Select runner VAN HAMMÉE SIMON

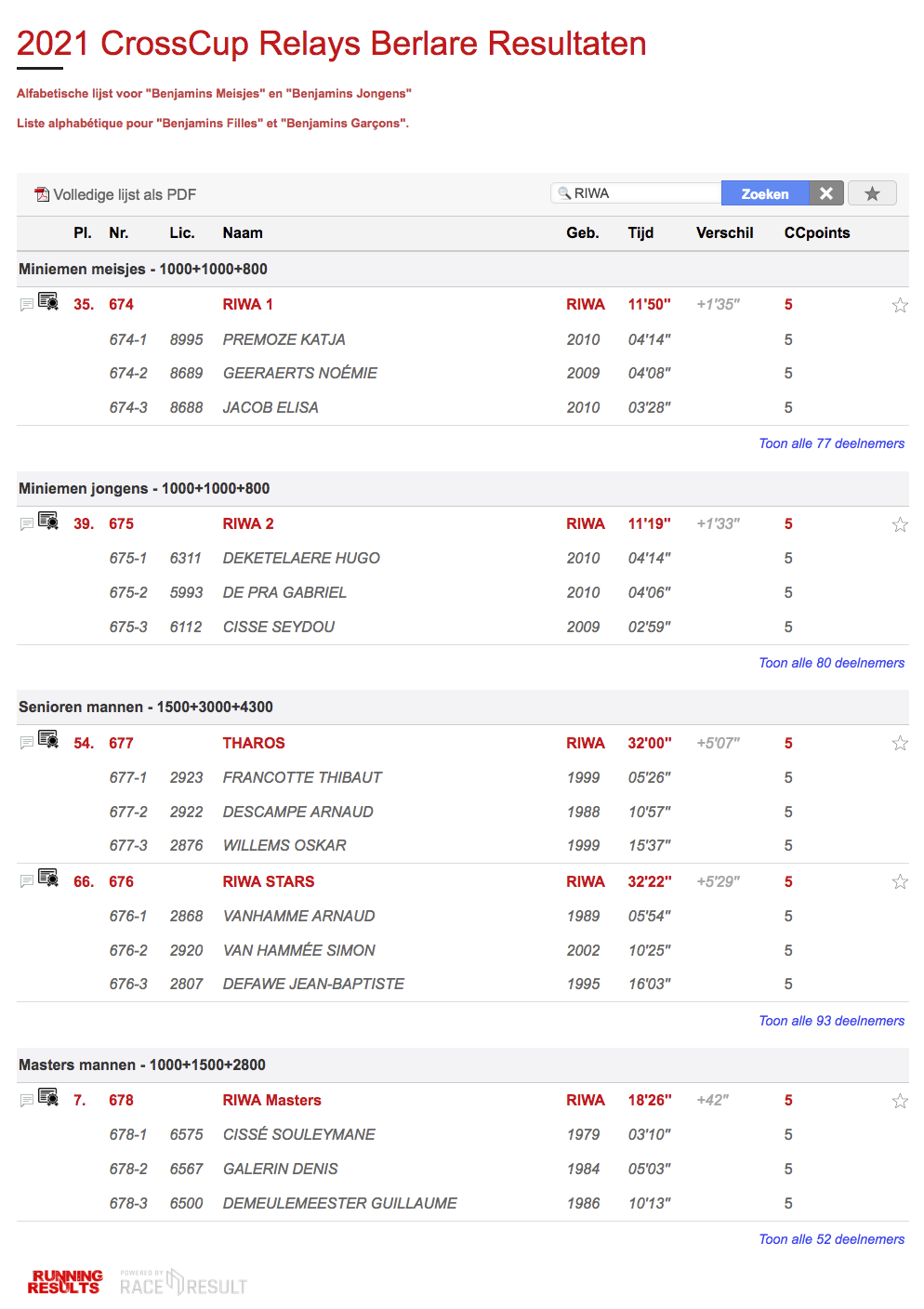click(x=299, y=950)
